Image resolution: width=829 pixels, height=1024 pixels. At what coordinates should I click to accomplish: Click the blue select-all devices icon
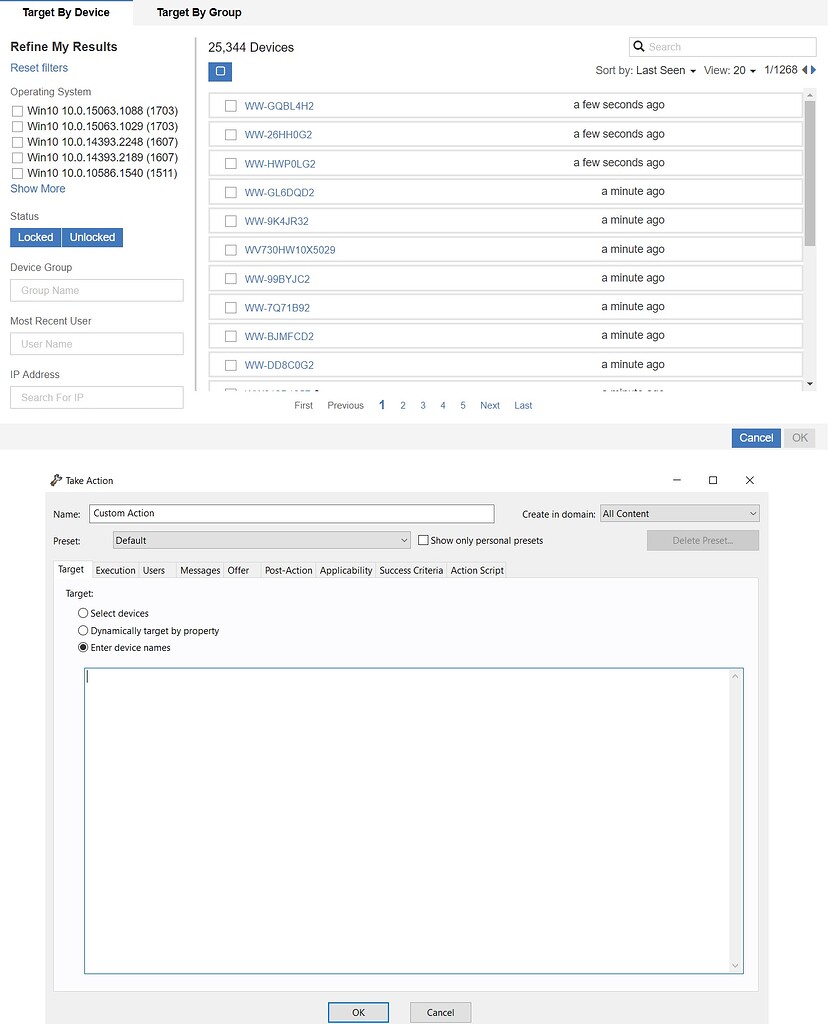219,72
